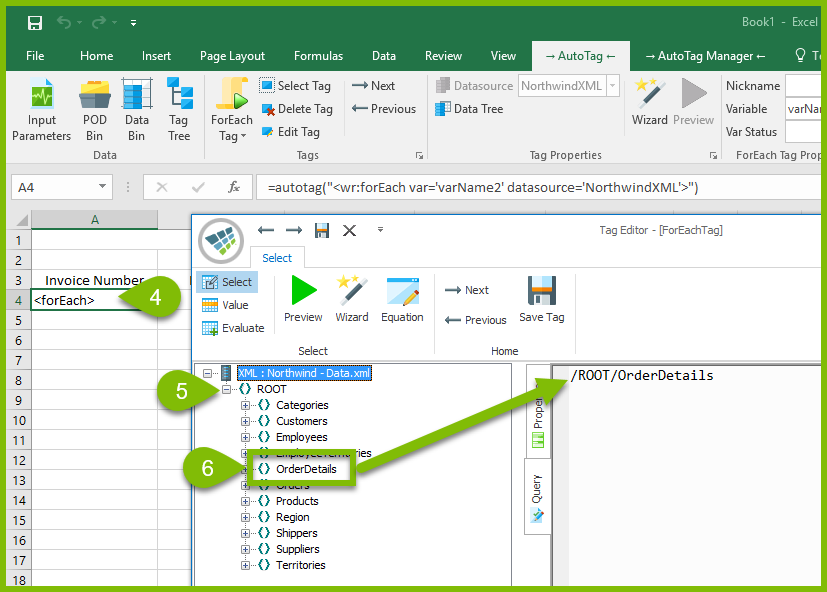The image size is (827, 592).
Task: Click the back arrow in Tag Editor
Action: [x=266, y=230]
